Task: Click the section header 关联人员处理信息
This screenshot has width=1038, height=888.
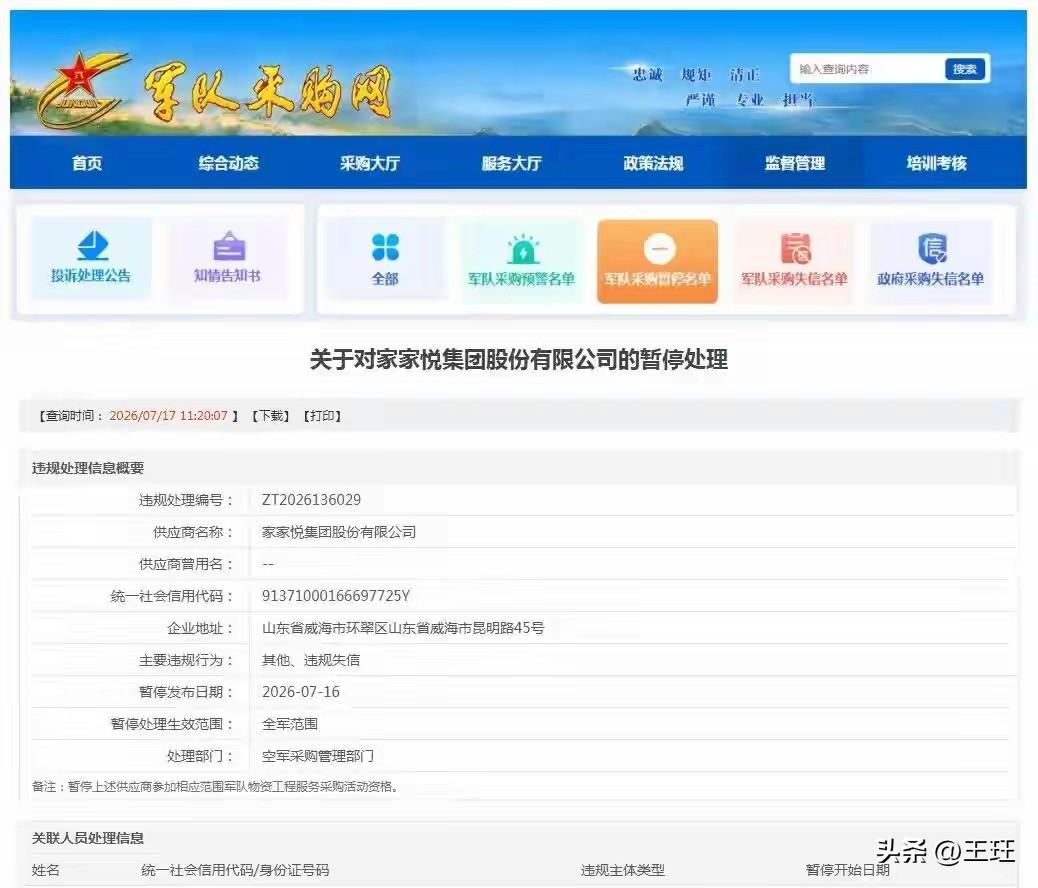Action: click(x=88, y=838)
